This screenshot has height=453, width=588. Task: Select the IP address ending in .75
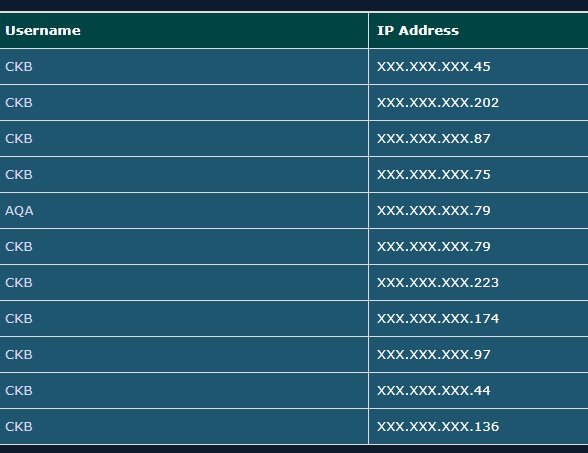click(x=434, y=175)
